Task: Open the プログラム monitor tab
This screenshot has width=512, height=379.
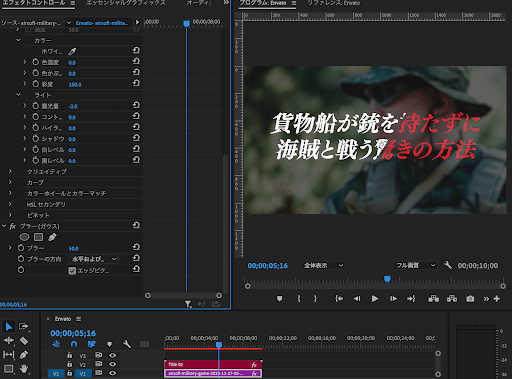Action: 263,3
